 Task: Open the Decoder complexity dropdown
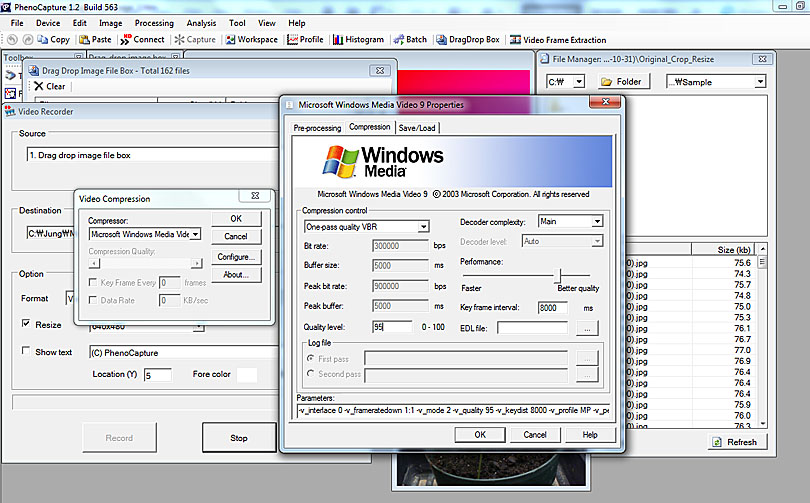[596, 221]
